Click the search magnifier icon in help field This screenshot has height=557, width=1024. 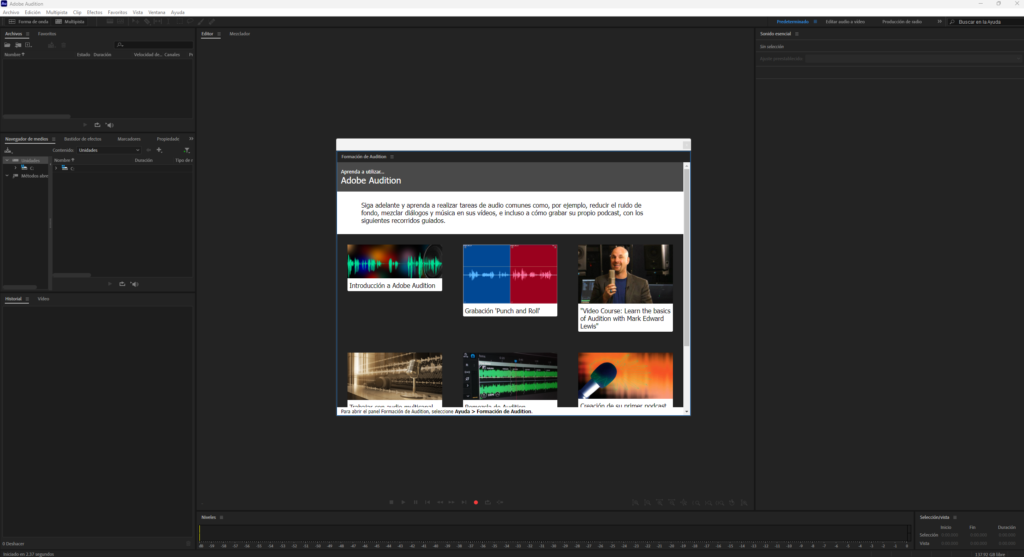(952, 22)
